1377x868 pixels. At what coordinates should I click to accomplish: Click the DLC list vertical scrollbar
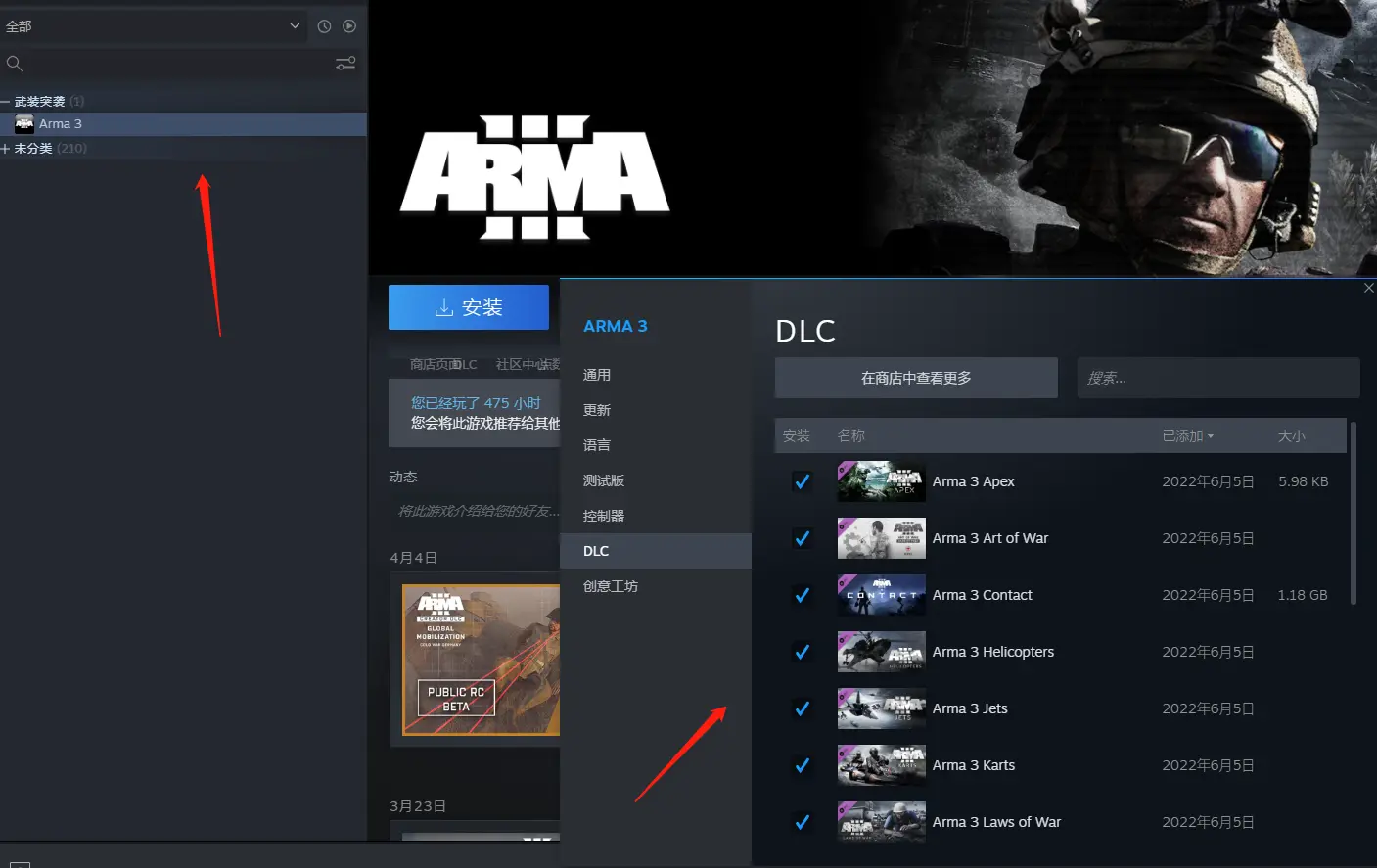coord(1354,513)
